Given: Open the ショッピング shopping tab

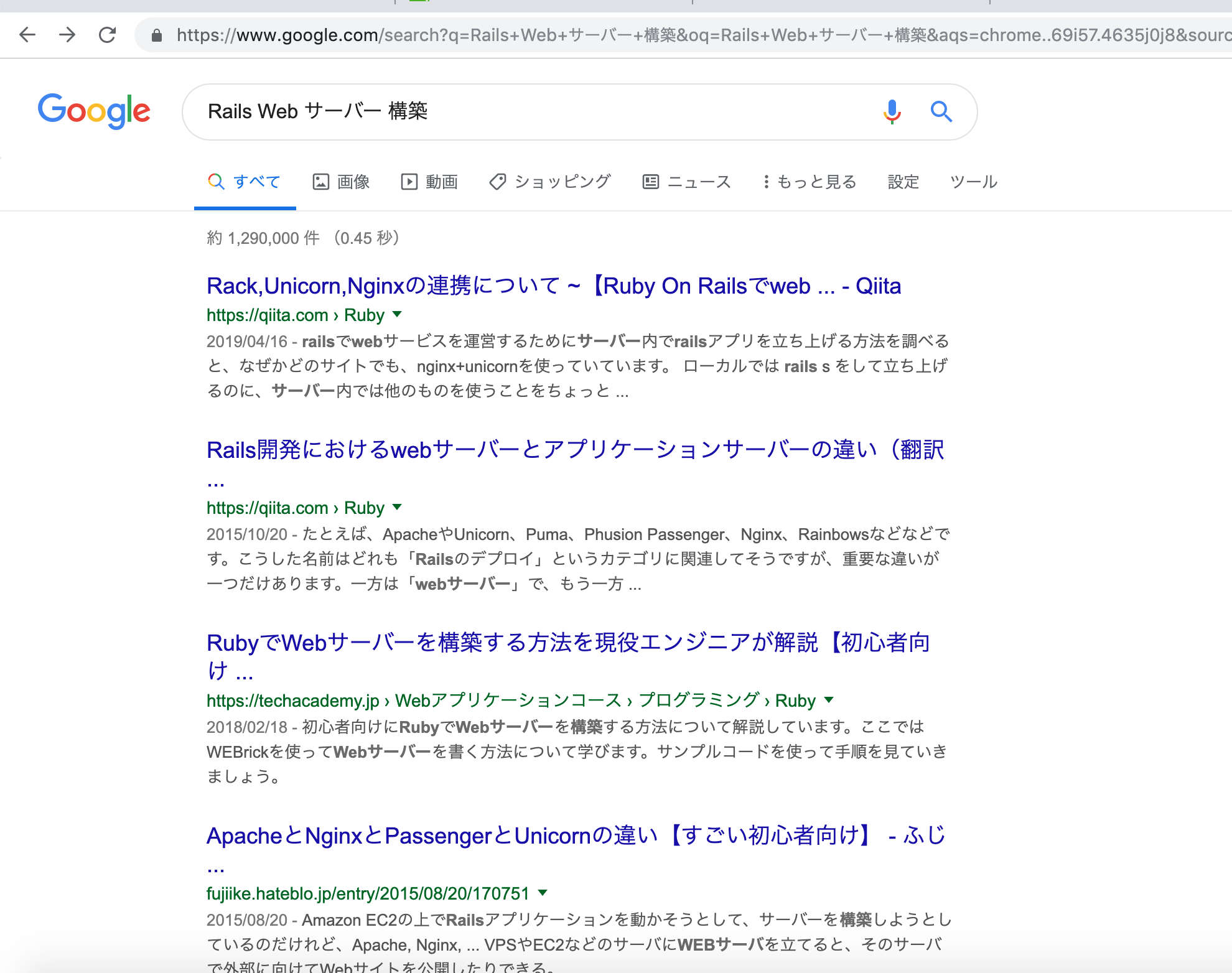Looking at the screenshot, I should click(x=550, y=182).
